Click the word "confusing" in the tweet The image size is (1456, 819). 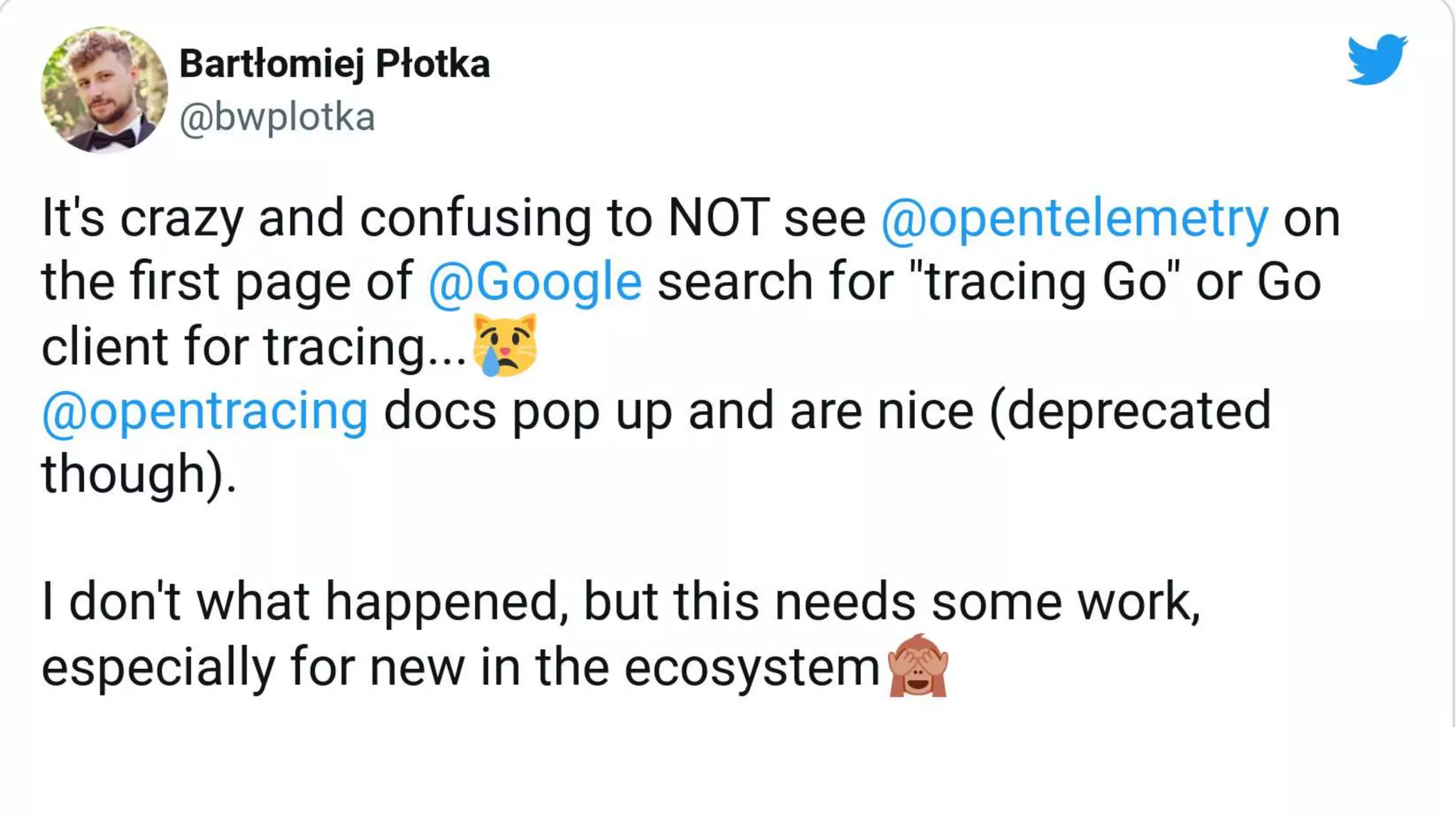tap(475, 218)
